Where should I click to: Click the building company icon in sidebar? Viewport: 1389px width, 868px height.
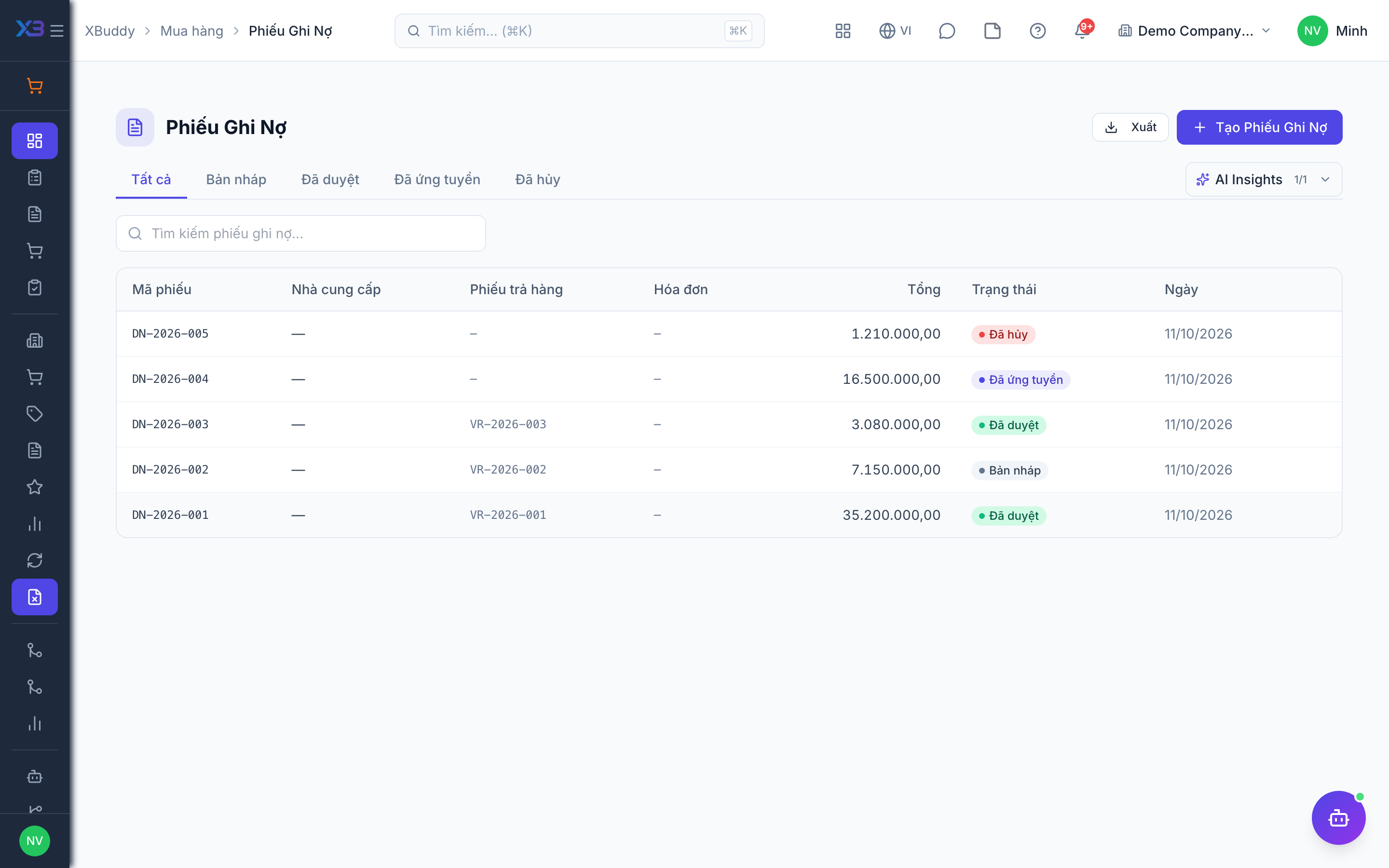point(34,340)
